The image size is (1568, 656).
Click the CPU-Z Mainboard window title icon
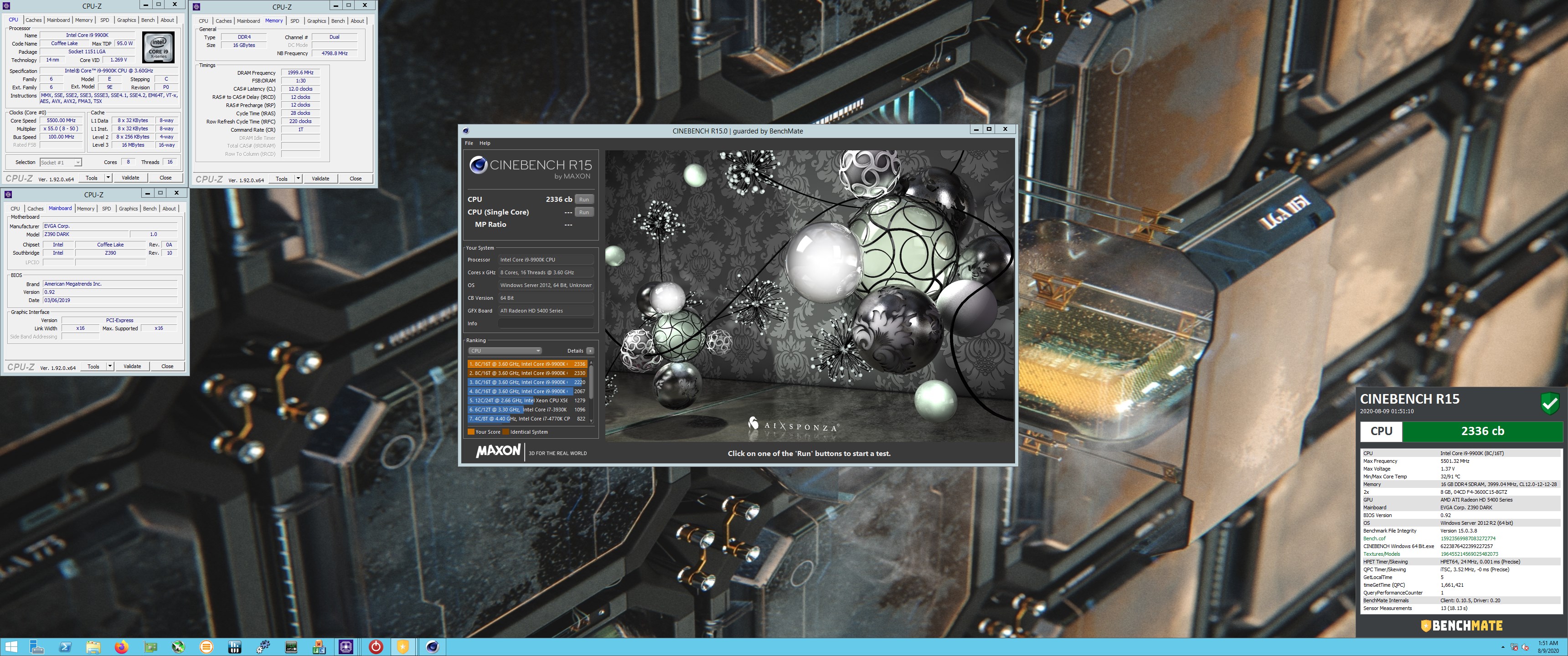pyautogui.click(x=8, y=194)
